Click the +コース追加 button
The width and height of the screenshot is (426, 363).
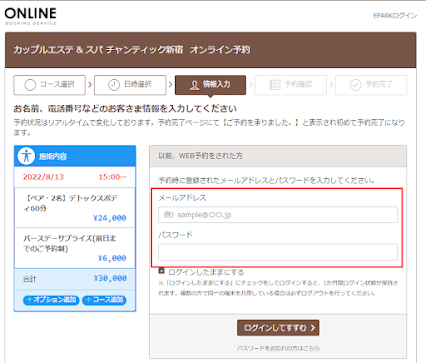point(104,300)
